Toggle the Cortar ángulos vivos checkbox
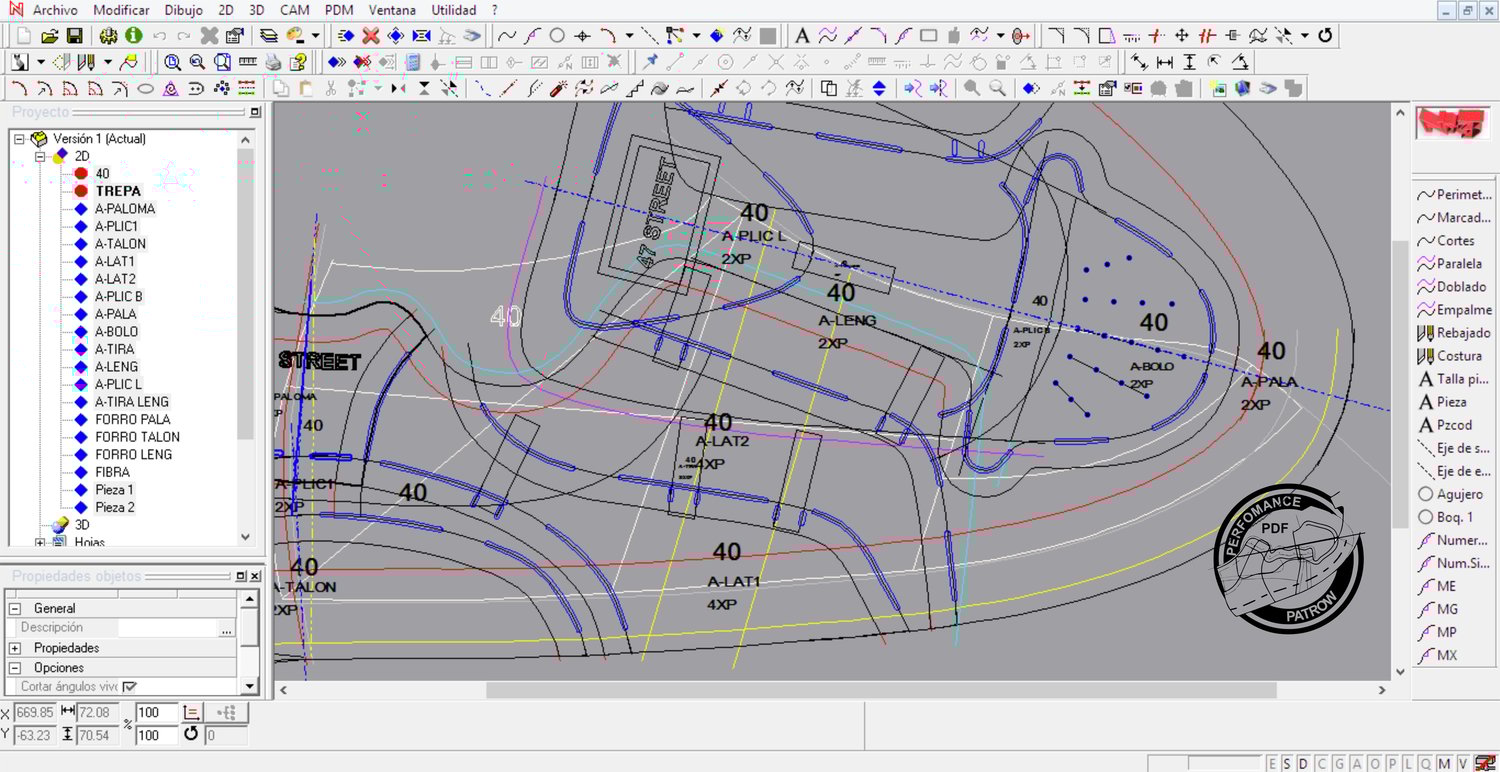 [129, 687]
